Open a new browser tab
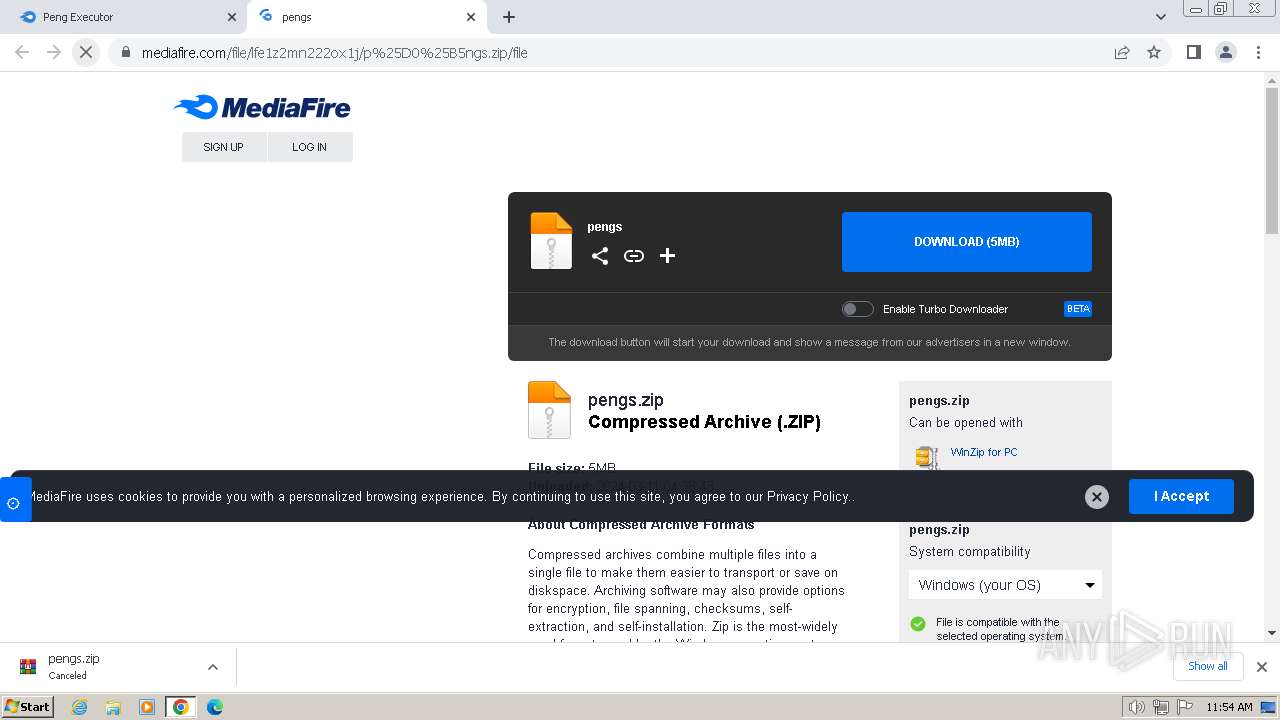The width and height of the screenshot is (1280, 720). pyautogui.click(x=509, y=17)
